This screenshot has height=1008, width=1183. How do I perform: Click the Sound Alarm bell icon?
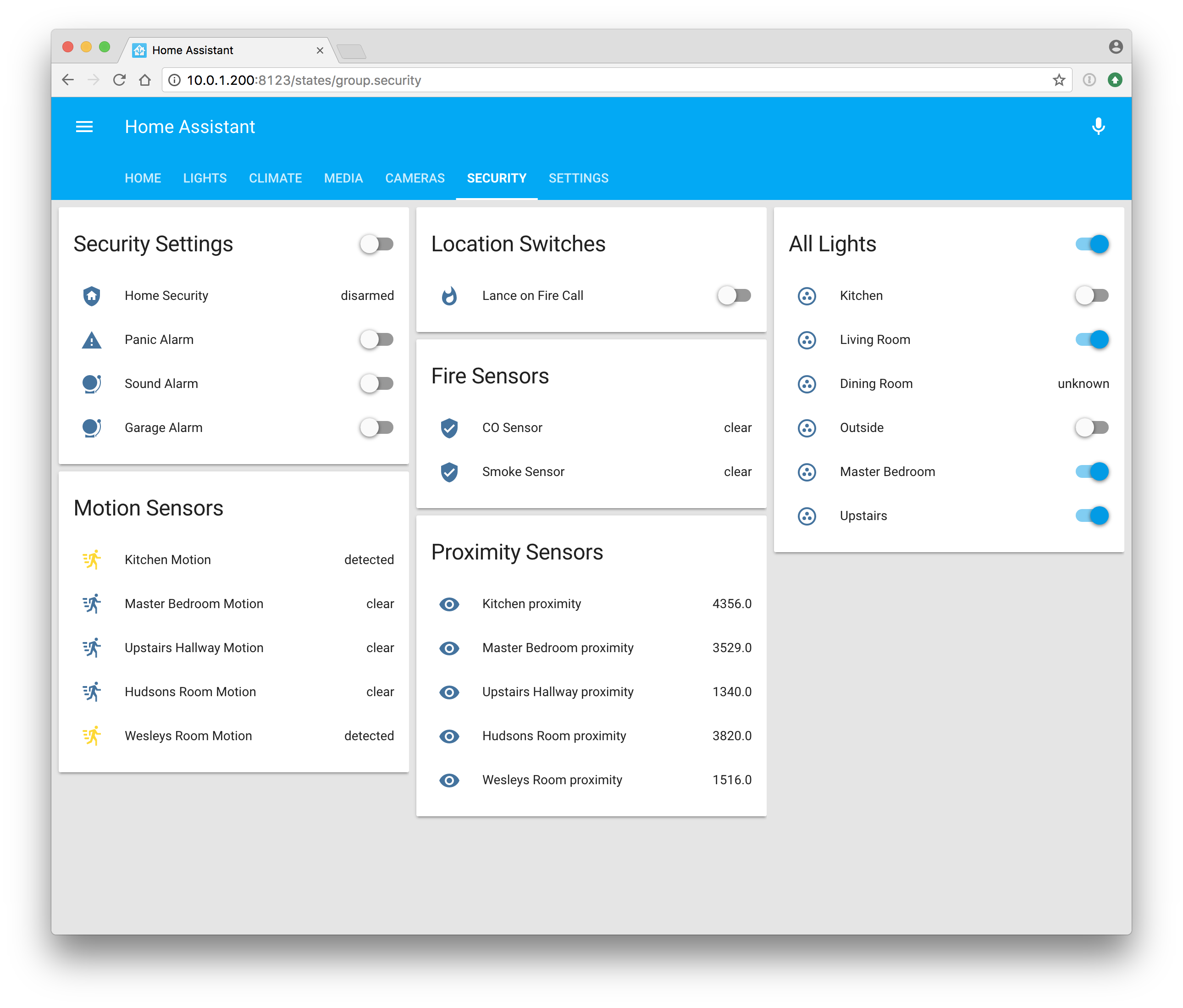coord(91,384)
